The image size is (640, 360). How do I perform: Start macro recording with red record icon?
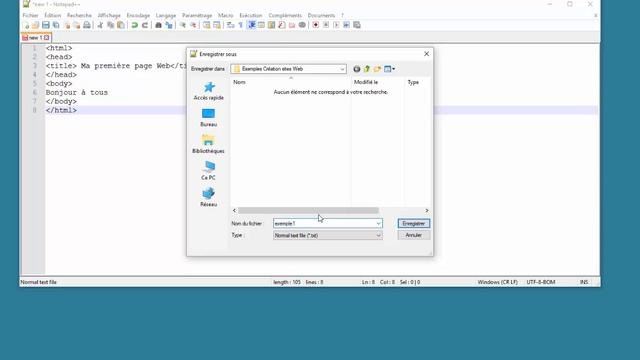click(x=316, y=25)
